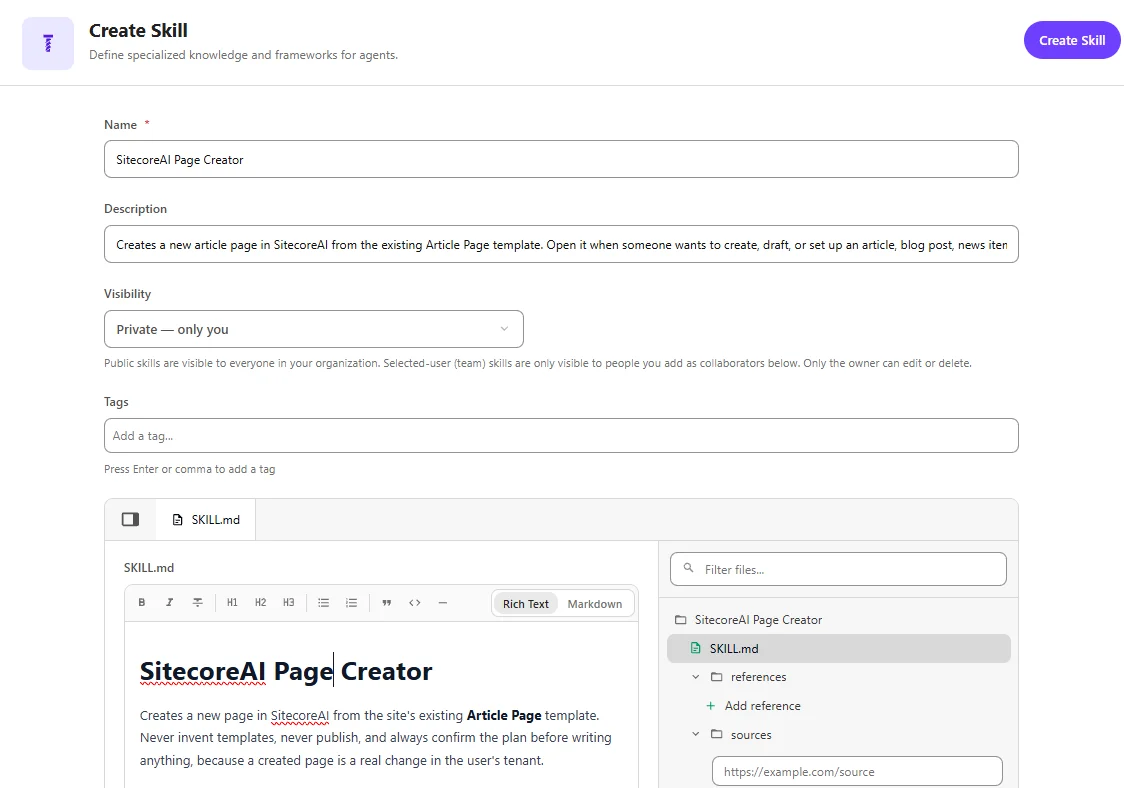Toggle the sidebar panel icon
This screenshot has height=788, width=1124.
[x=130, y=519]
